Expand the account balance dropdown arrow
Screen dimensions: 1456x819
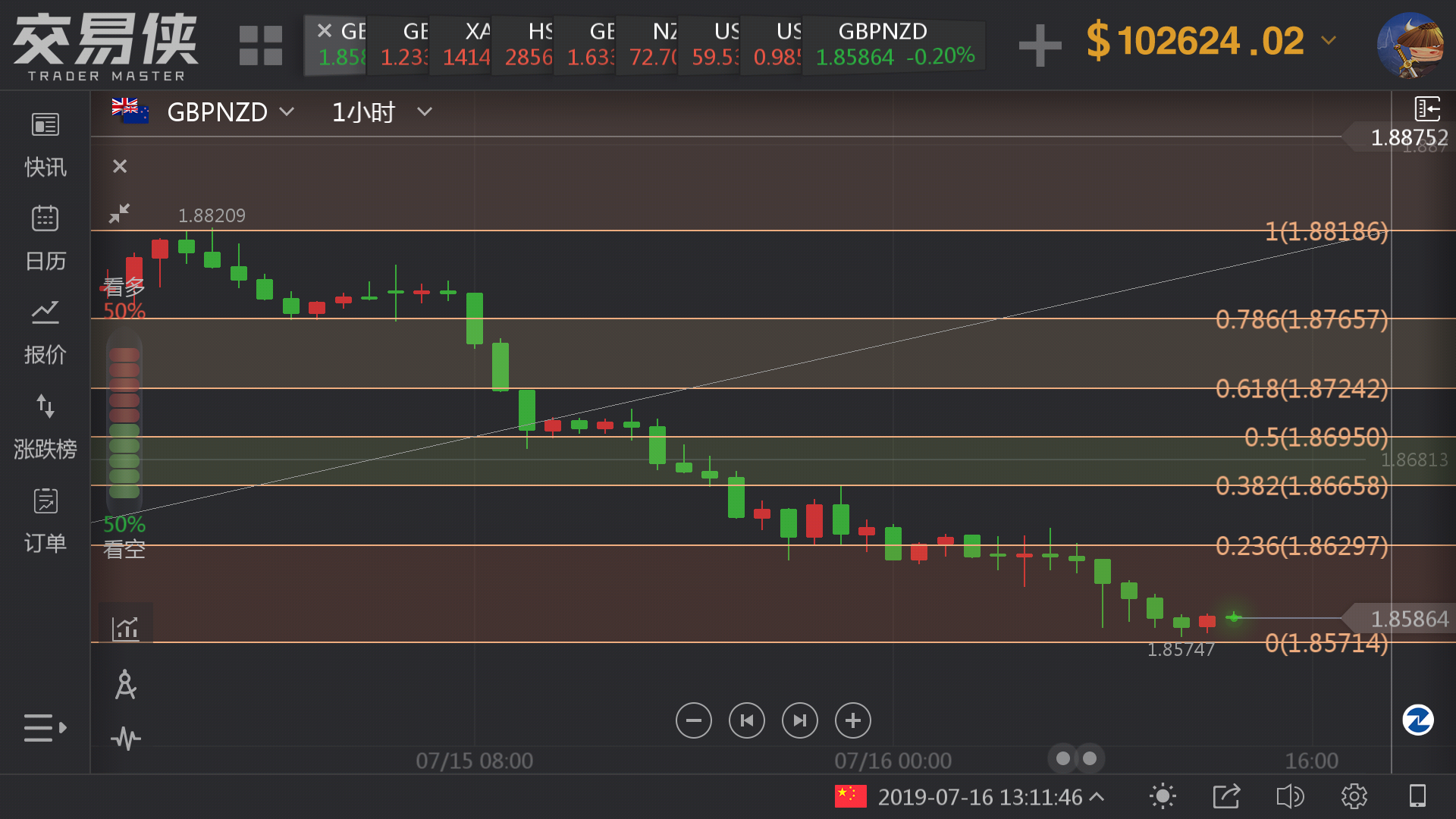(x=1329, y=40)
